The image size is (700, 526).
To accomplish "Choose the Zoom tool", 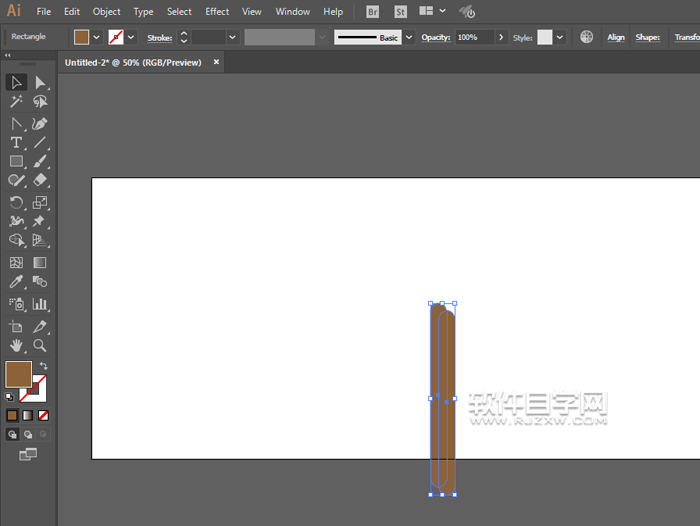I will pyautogui.click(x=40, y=346).
